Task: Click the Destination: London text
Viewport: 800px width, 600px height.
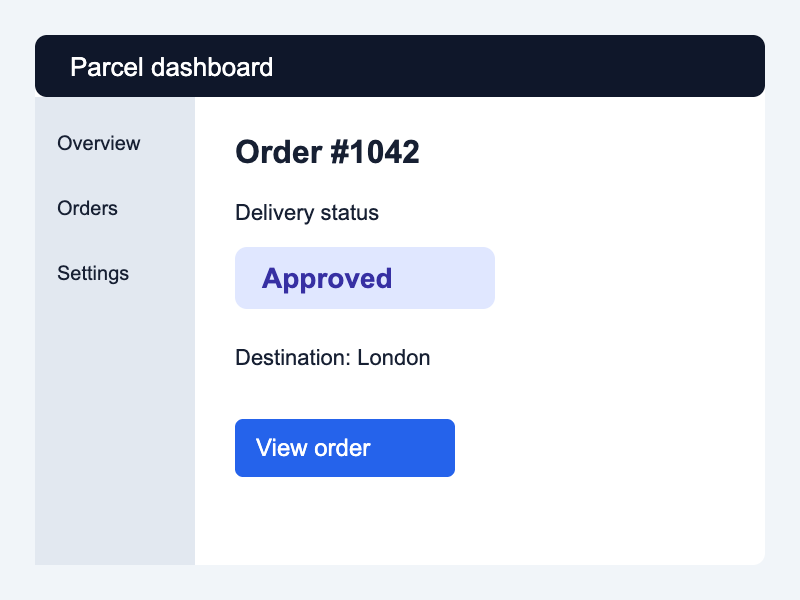Action: click(333, 358)
